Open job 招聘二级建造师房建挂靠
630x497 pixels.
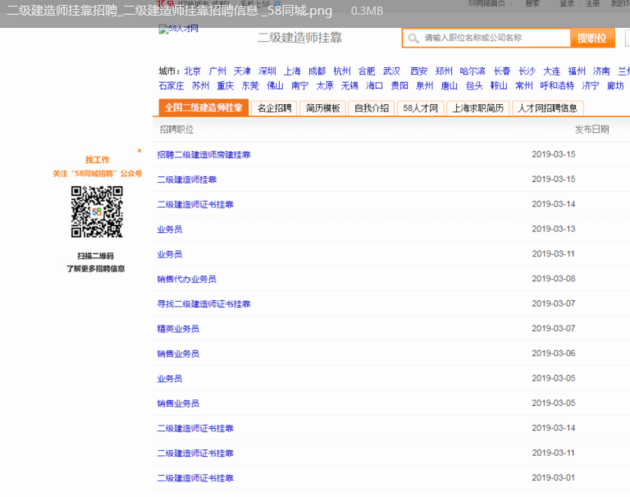(x=204, y=155)
